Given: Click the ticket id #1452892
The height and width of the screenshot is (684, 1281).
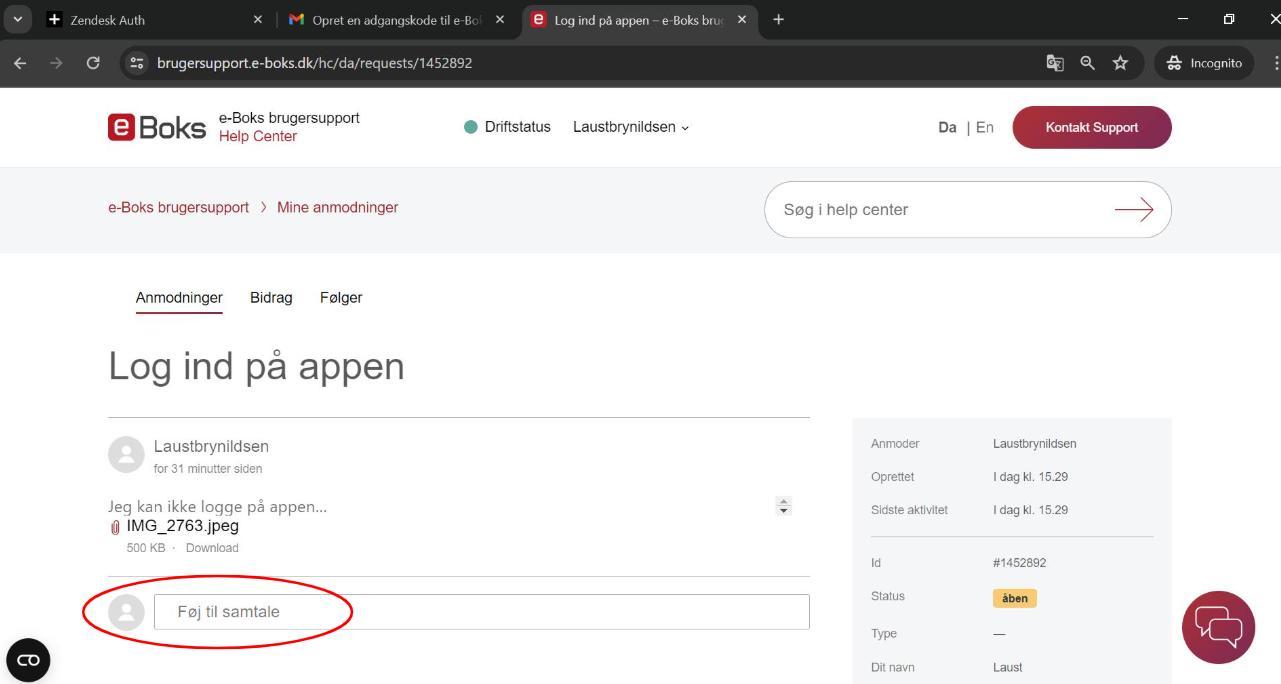Looking at the screenshot, I should click(x=1019, y=563).
